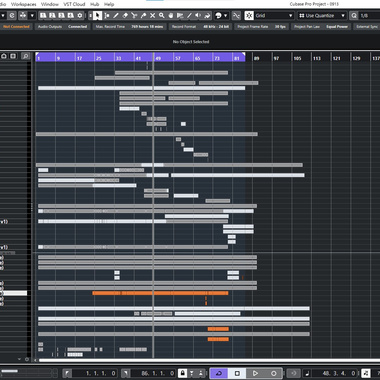Image resolution: width=380 pixels, height=380 pixels.
Task: Open the color palette selector
Action: [219, 15]
